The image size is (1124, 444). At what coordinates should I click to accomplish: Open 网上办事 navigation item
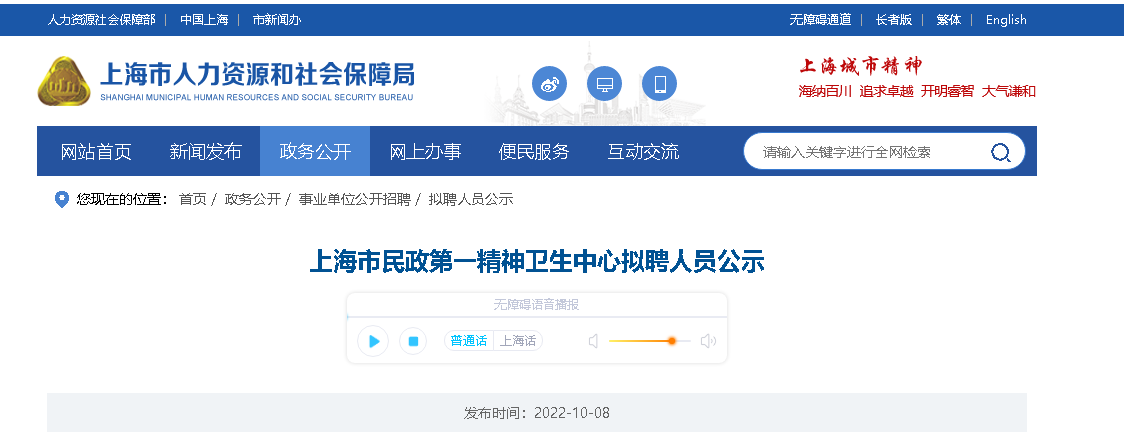tap(425, 151)
